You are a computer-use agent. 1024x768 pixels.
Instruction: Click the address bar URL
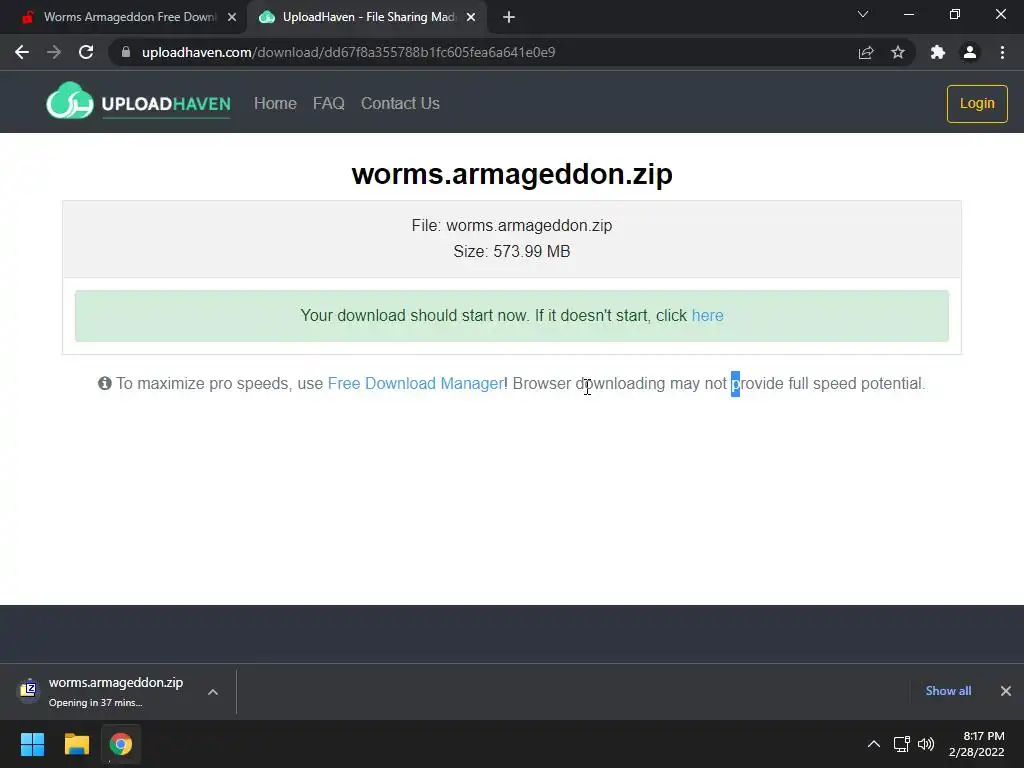[348, 52]
